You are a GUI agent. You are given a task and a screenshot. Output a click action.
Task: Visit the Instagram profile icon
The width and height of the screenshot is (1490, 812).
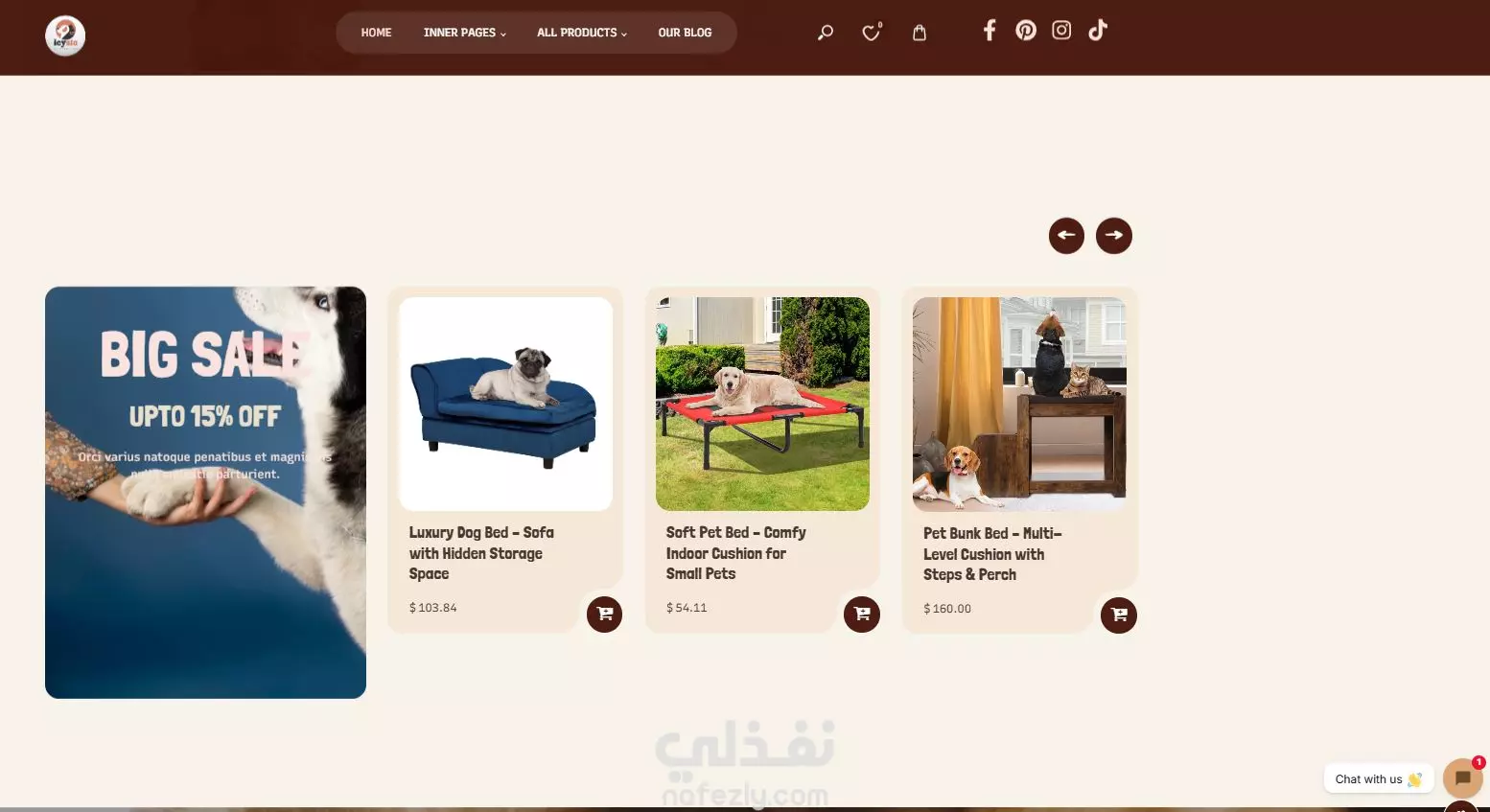point(1061,31)
